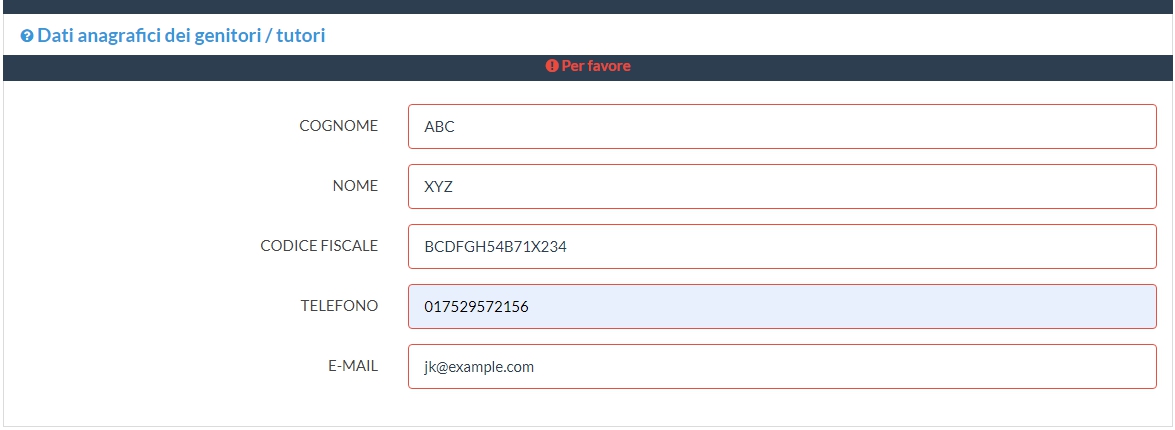This screenshot has height=430, width=1175.
Task: Click inside the E-MAIL input field
Action: pos(782,367)
